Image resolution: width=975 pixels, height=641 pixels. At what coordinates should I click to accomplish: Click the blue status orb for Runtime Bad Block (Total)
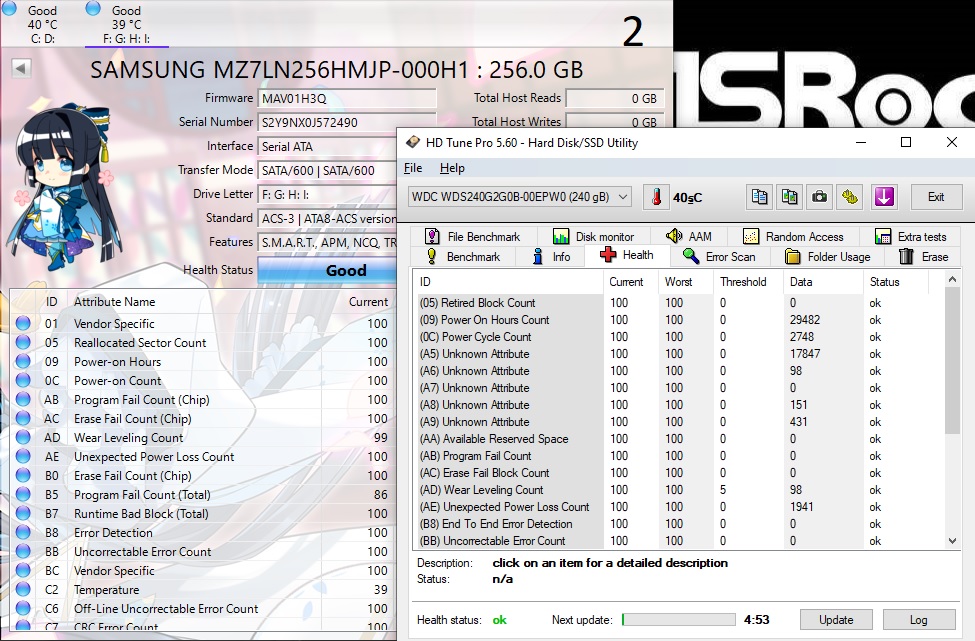pyautogui.click(x=23, y=514)
